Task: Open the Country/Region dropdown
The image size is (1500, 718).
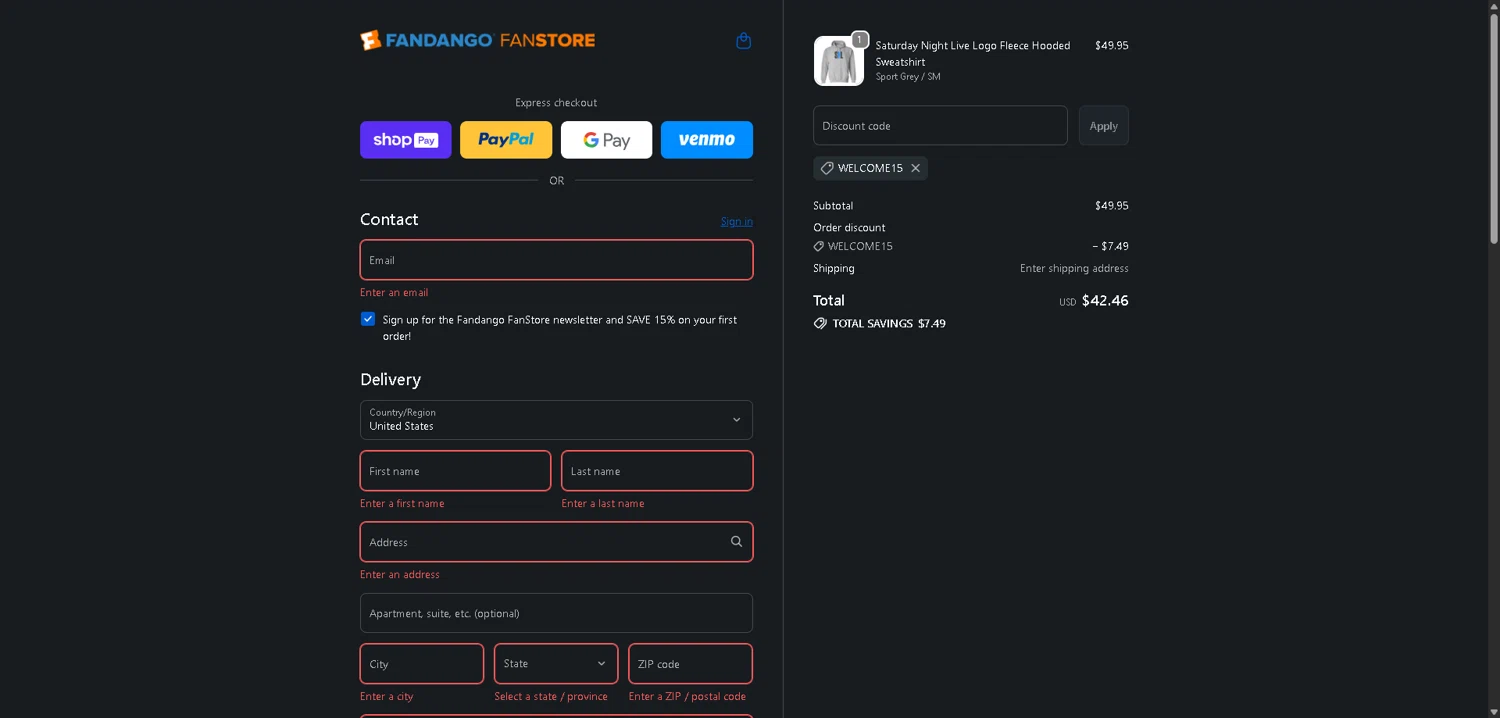Action: 556,420
